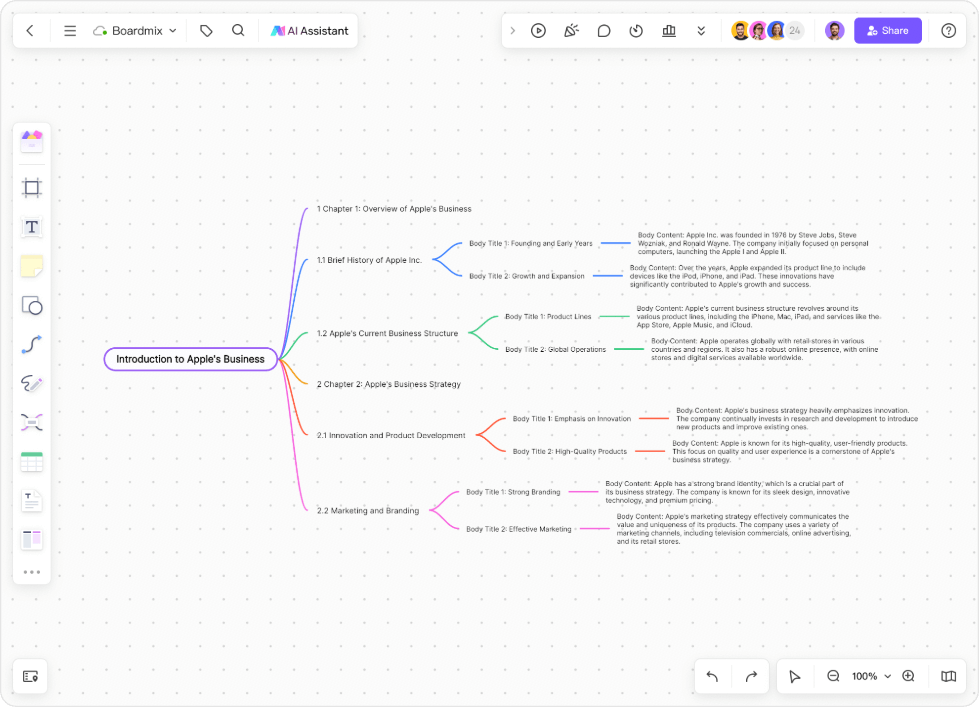
Task: Click Body Title 1: Emphasis on Innovation
Action: tap(572, 419)
